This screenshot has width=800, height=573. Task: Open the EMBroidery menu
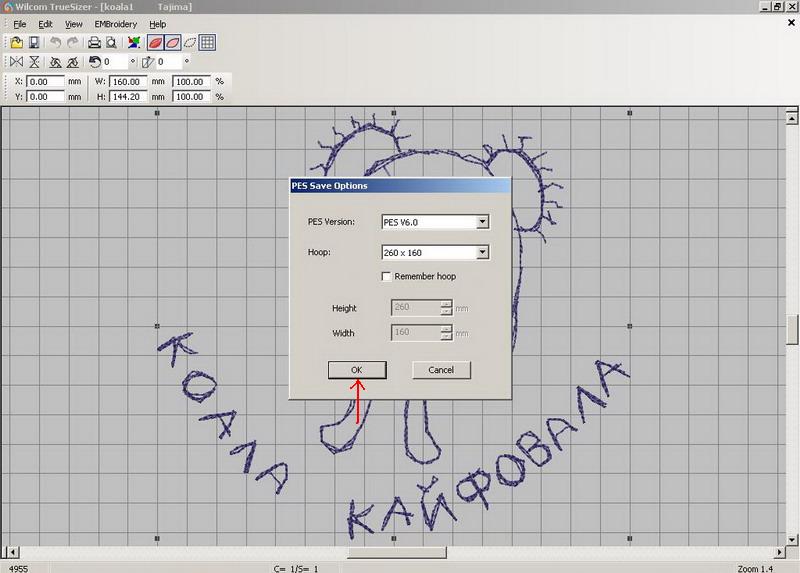pyautogui.click(x=116, y=24)
